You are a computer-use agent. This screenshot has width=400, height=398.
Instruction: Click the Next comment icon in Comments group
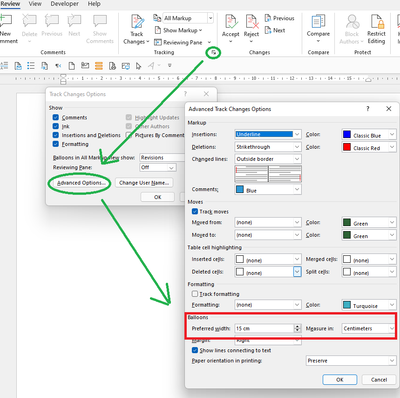click(x=74, y=21)
